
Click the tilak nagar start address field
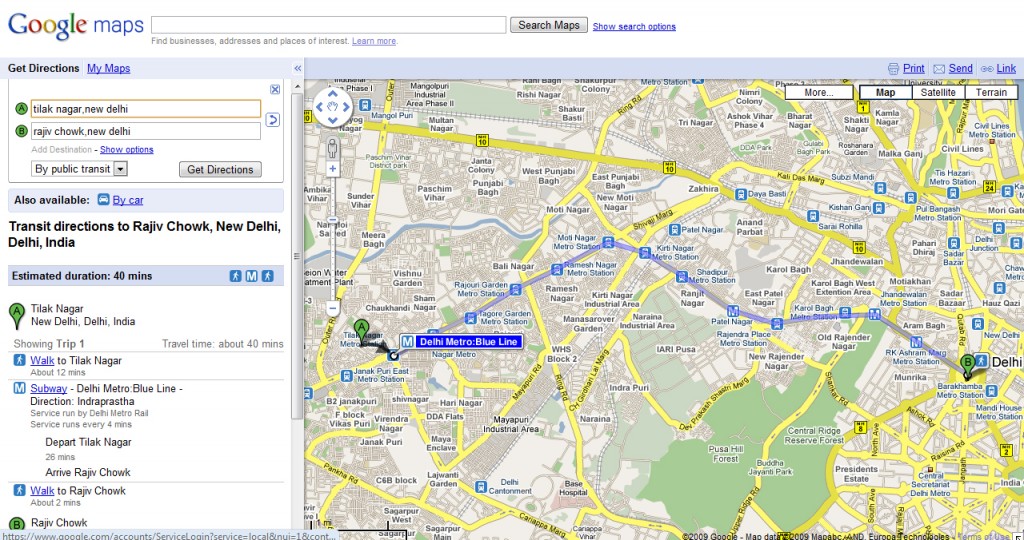(146, 109)
